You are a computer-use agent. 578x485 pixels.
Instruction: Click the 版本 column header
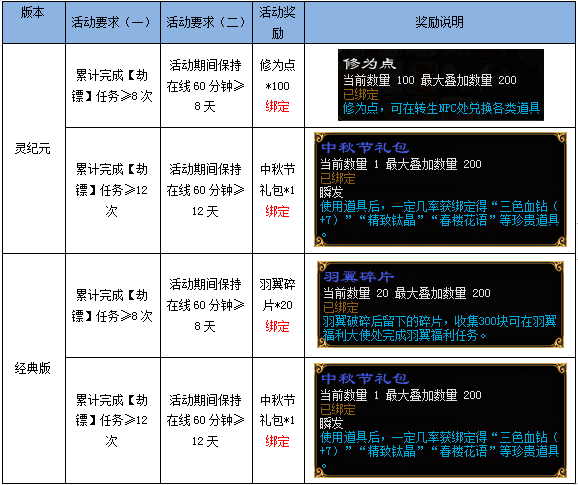34,22
